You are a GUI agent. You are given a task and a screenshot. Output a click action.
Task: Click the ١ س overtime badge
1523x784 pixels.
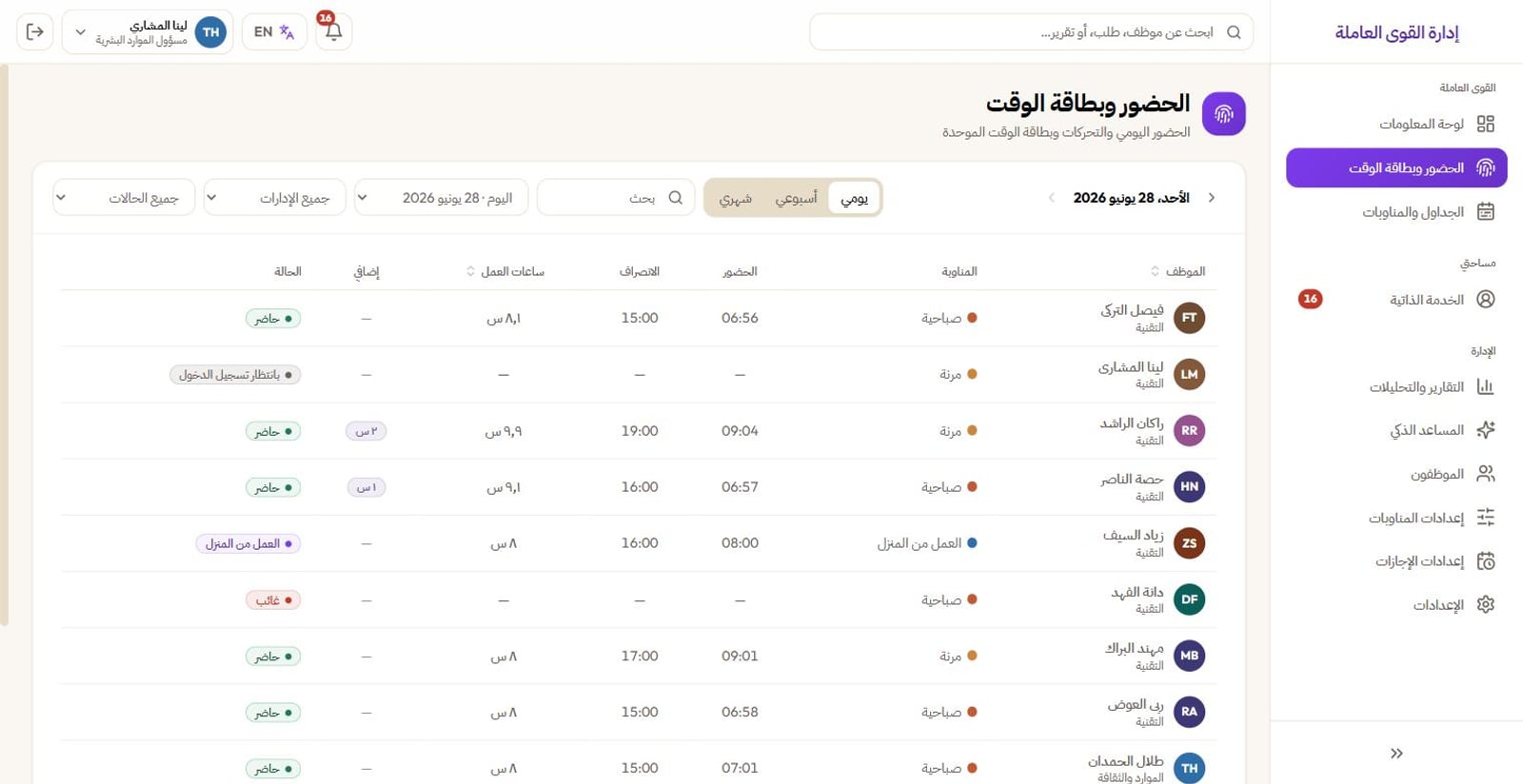(x=366, y=487)
